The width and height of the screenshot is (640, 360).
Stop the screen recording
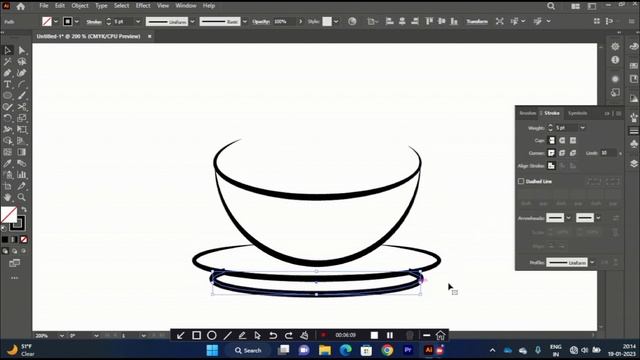pos(374,335)
